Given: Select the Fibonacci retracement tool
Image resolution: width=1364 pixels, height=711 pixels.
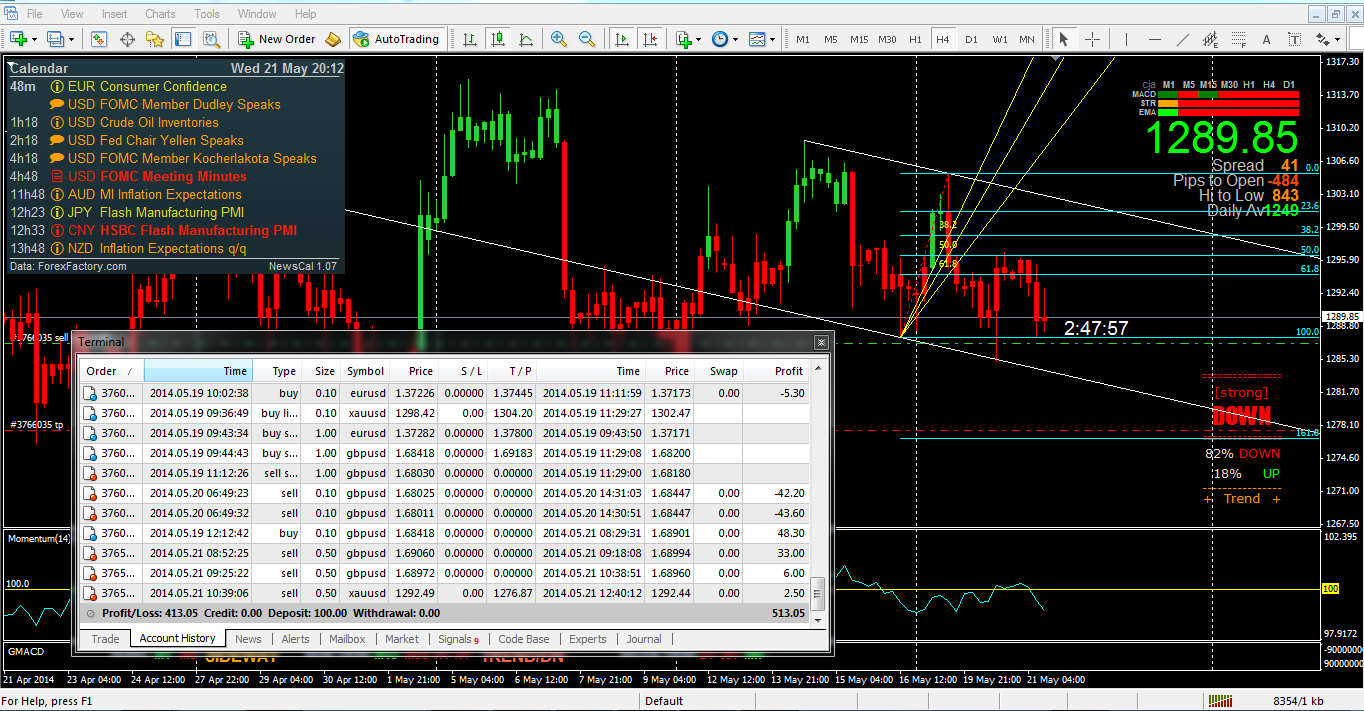Looking at the screenshot, I should (1239, 39).
